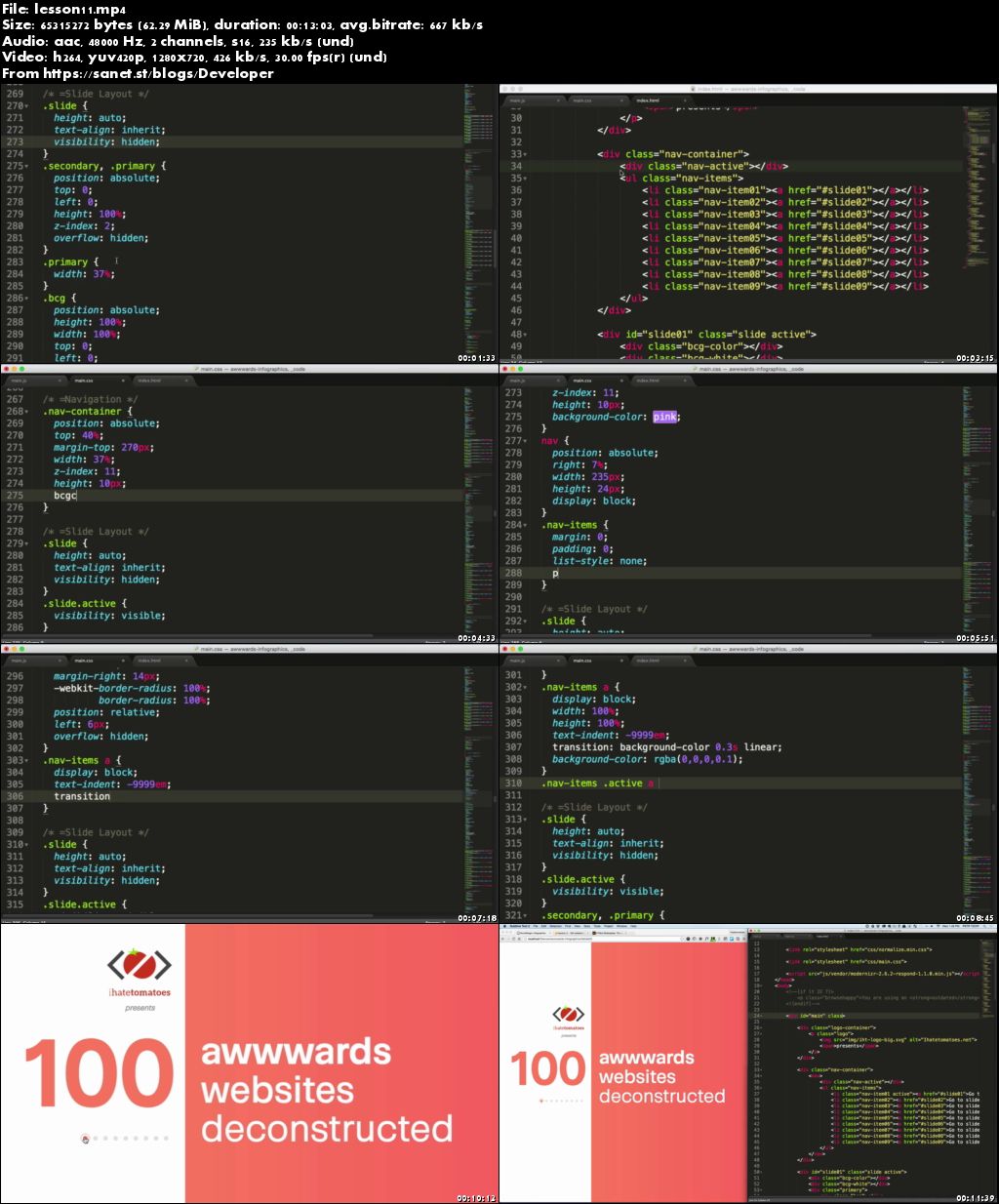The image size is (999, 1204).
Task: Click the 00:10:12 timestamp
Action: click(x=477, y=1198)
